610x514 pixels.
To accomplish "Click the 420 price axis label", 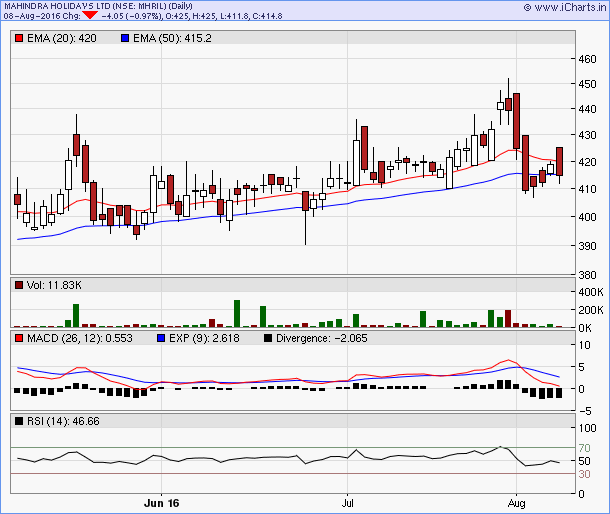I will 587,162.
